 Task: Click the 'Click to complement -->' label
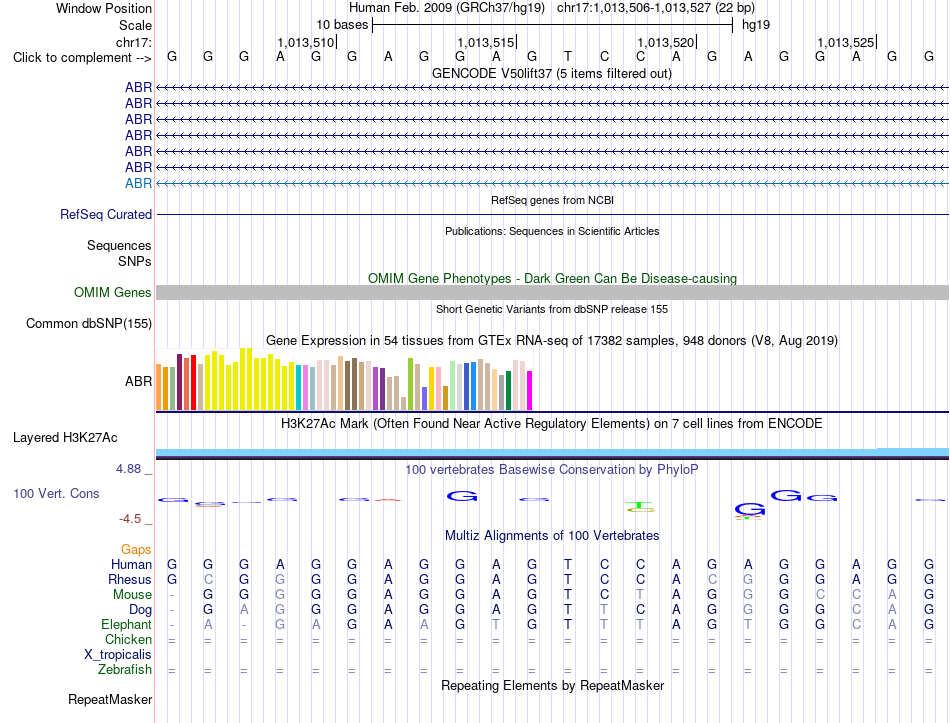(x=82, y=58)
